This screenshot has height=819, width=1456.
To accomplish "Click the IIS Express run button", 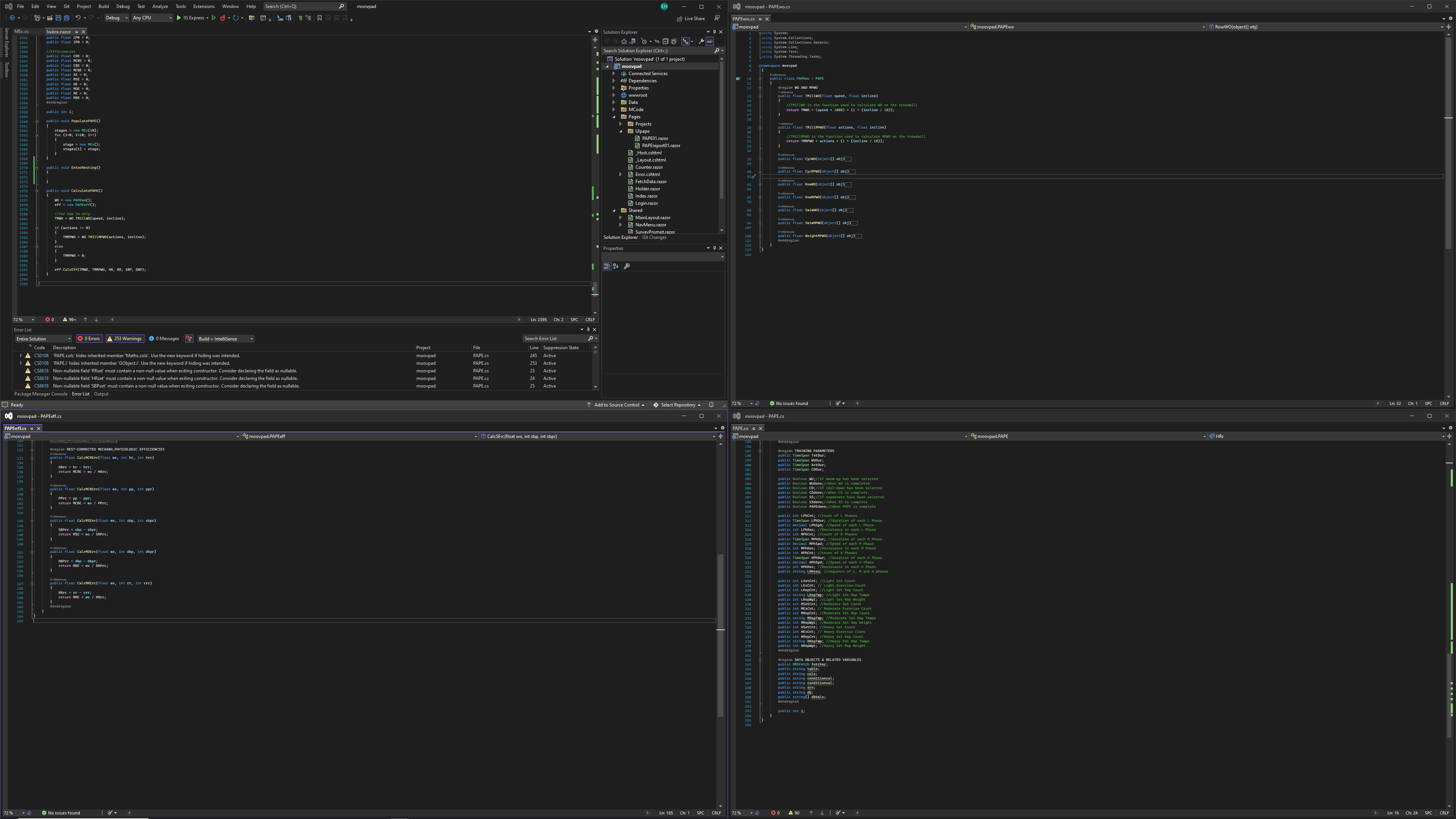I will click(190, 18).
